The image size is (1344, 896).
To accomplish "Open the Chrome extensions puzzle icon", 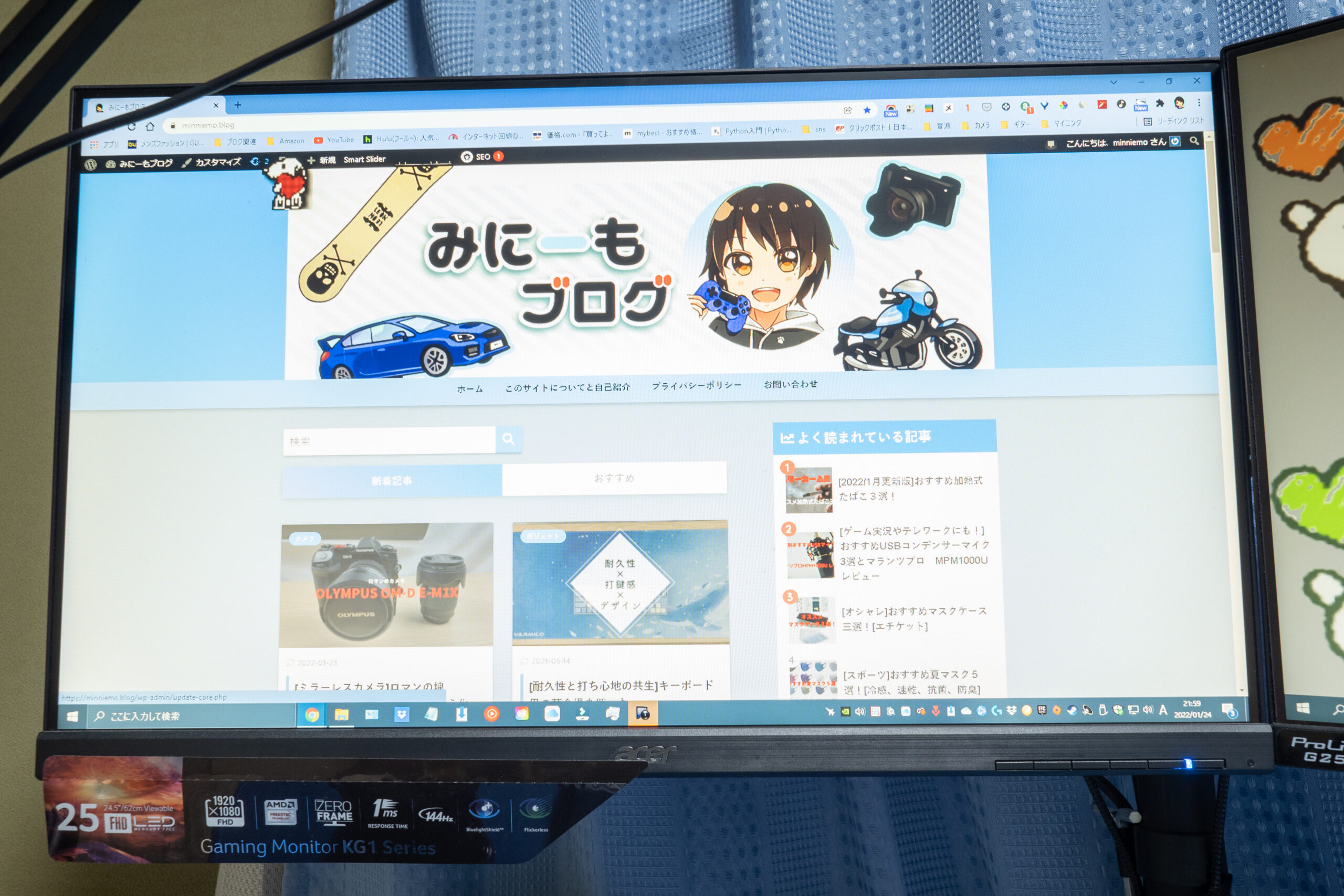I will tap(1159, 104).
